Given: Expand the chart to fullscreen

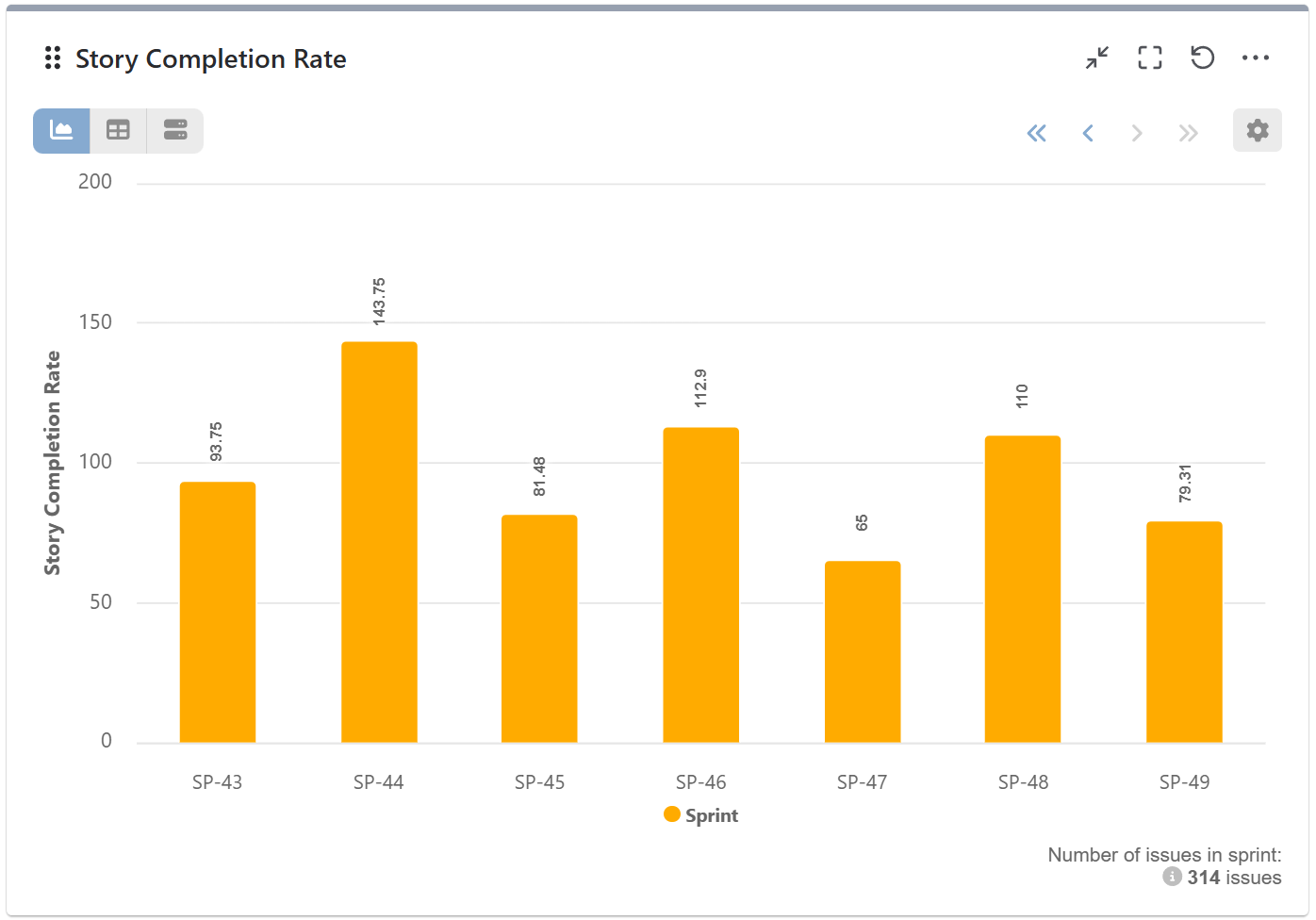Looking at the screenshot, I should [1149, 58].
